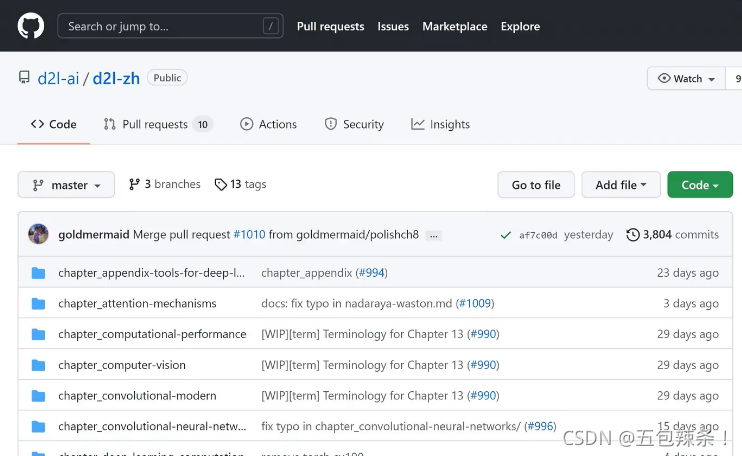Open docs: fix typo in nadaraya-waston.md commit

356,303
